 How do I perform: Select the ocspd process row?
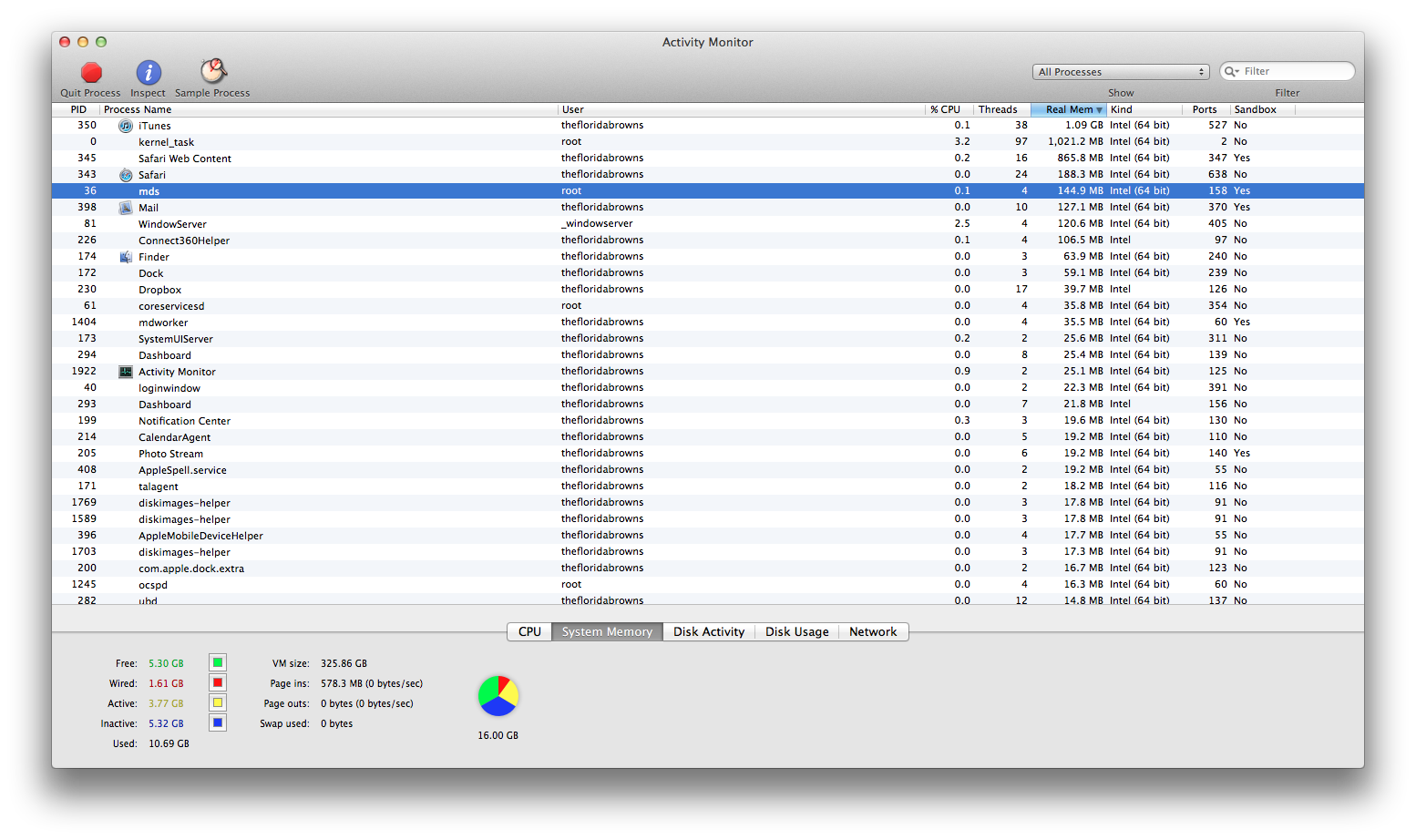(708, 585)
